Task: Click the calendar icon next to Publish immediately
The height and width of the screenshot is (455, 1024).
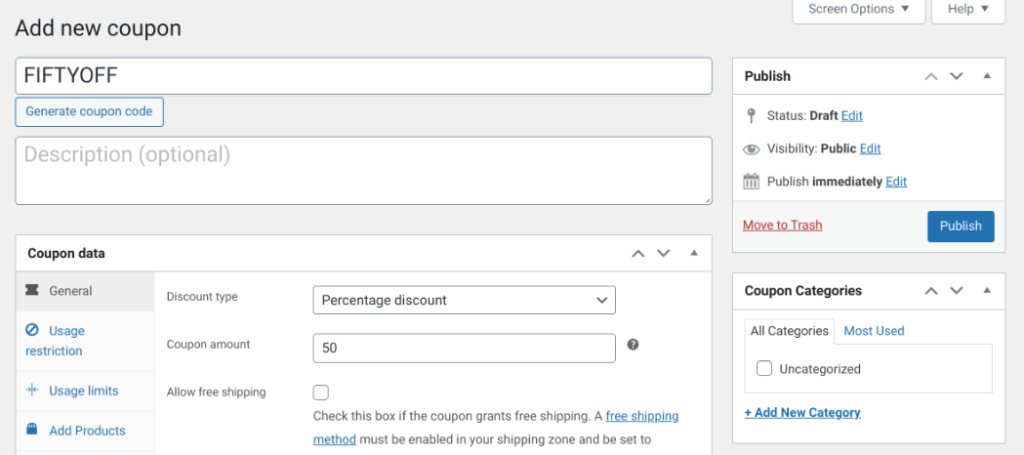Action: click(x=752, y=181)
